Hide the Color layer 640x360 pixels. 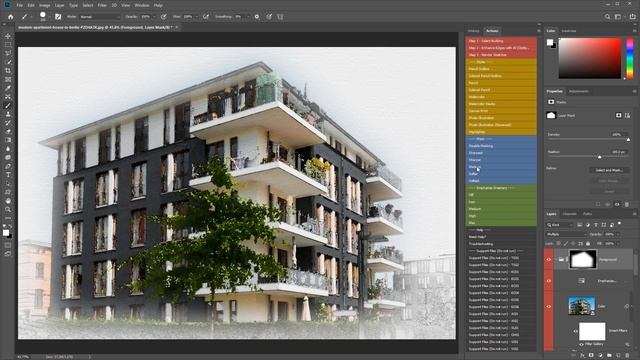point(549,306)
